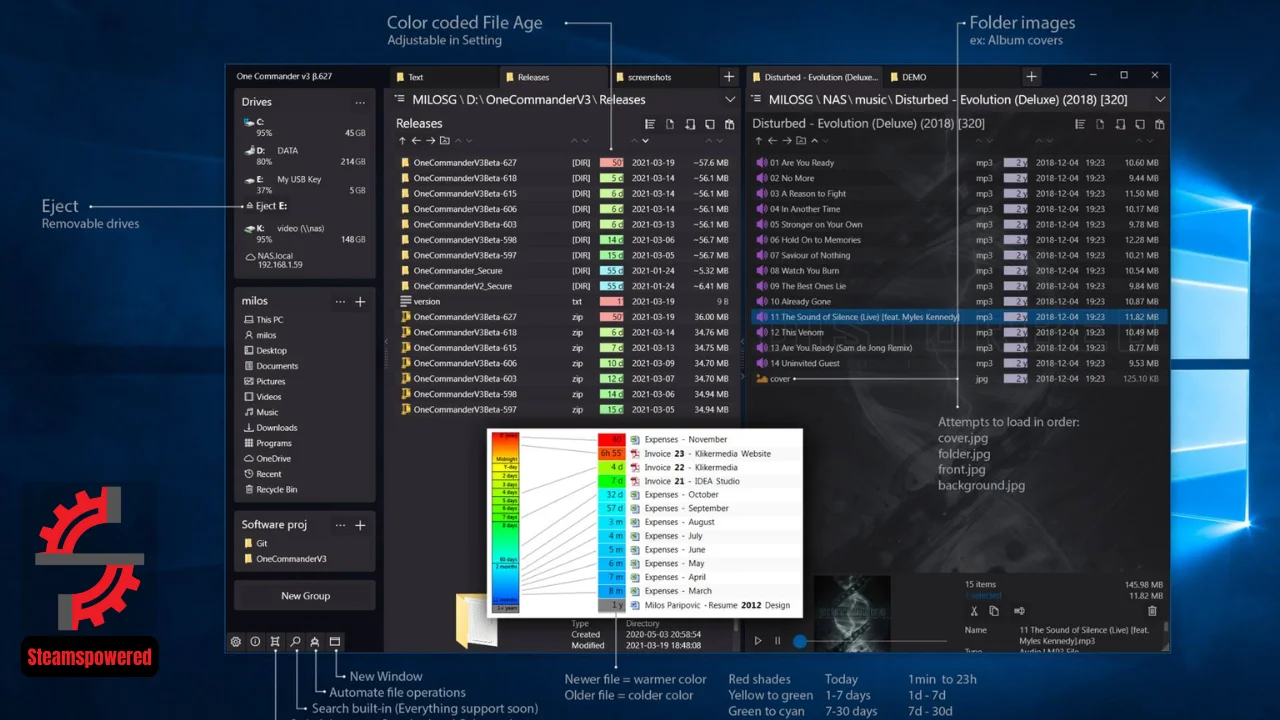Navigate back in Releases pane

click(416, 141)
